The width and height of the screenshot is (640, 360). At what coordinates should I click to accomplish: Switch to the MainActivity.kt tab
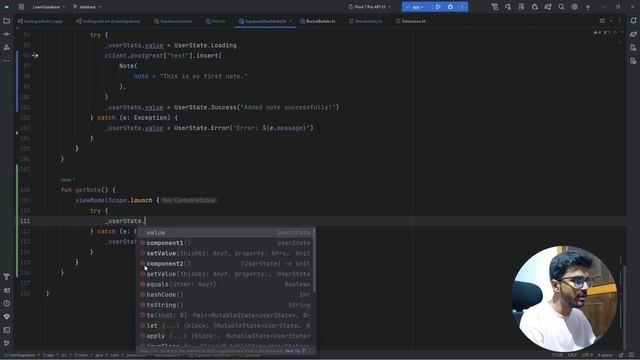click(x=366, y=21)
